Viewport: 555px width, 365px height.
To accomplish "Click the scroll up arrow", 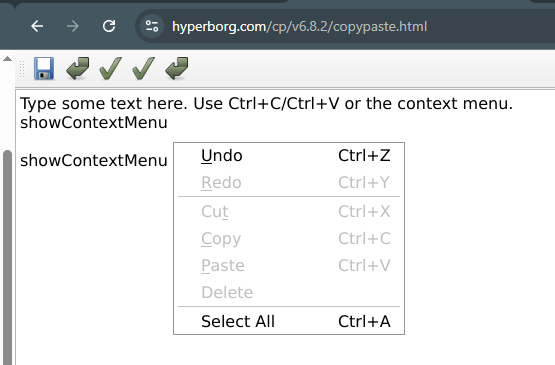I will 7,59.
